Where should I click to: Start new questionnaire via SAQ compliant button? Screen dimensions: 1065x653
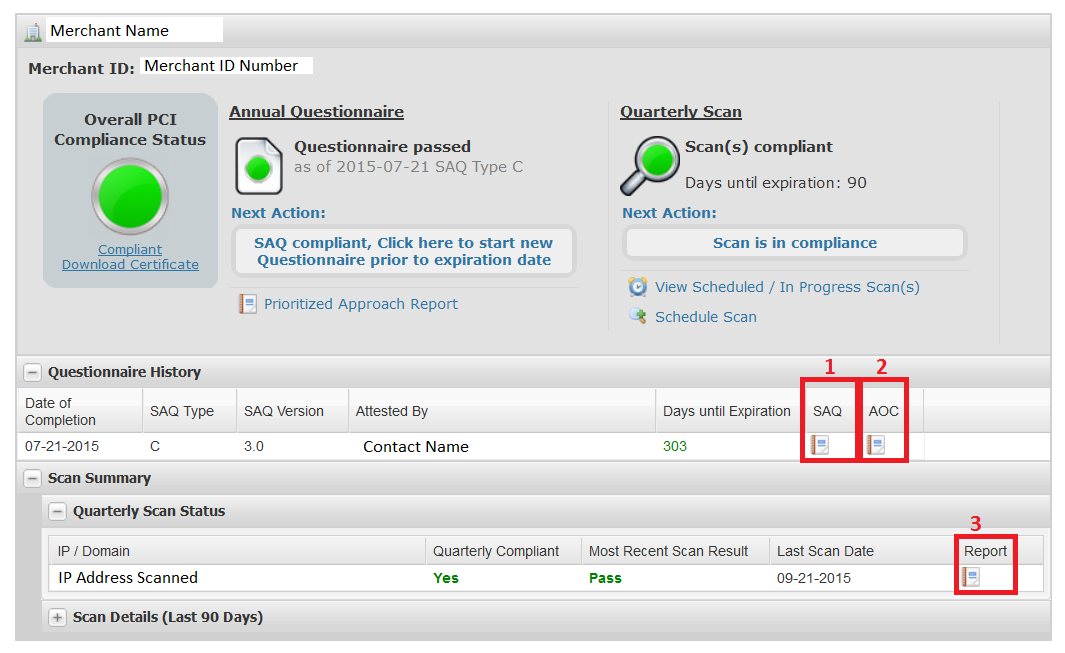[x=403, y=251]
